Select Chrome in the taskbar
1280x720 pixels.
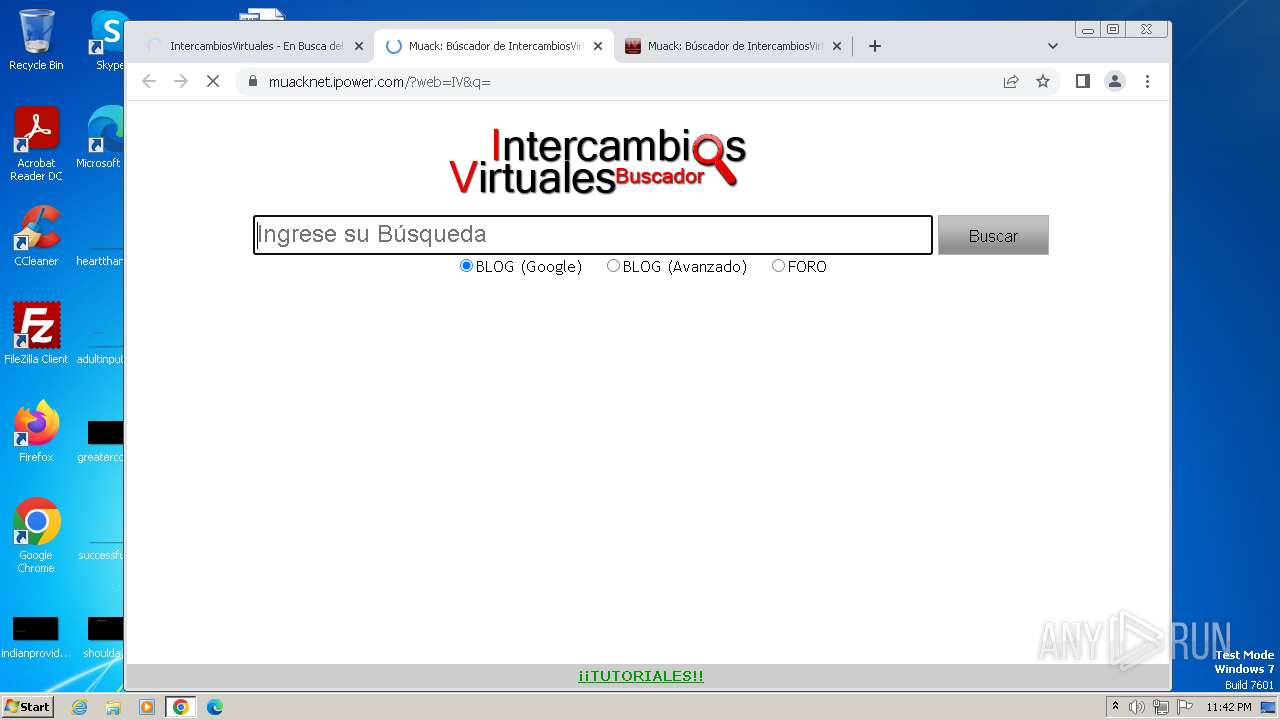181,707
